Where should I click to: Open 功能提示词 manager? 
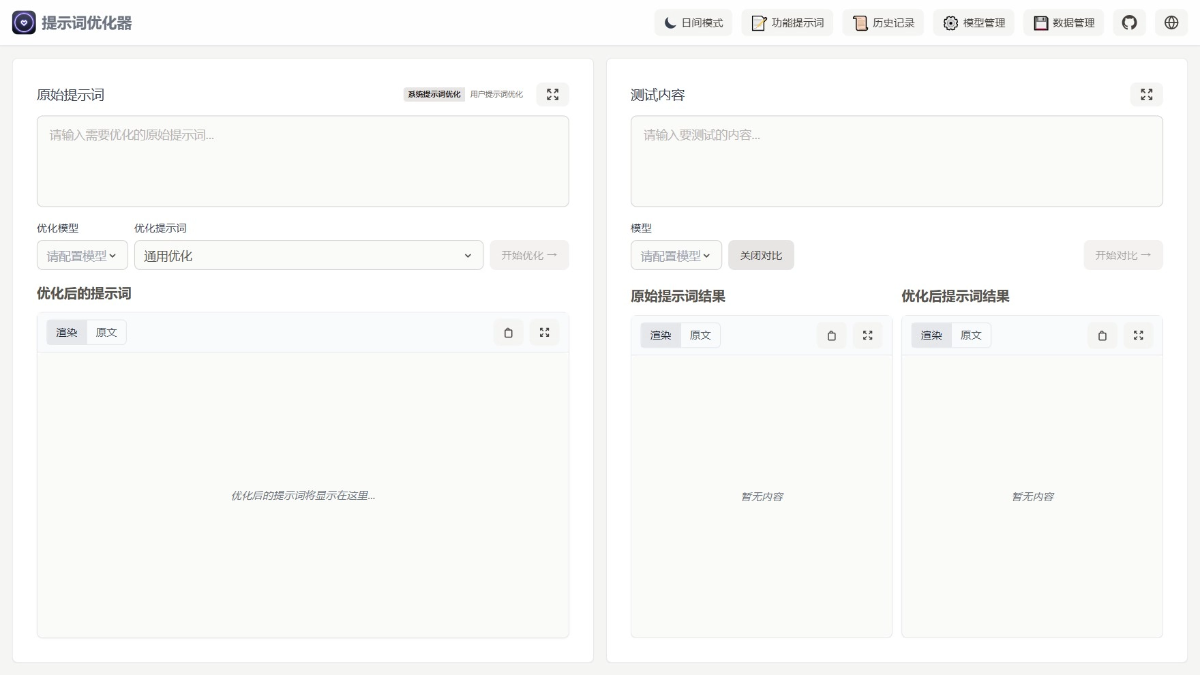(787, 22)
